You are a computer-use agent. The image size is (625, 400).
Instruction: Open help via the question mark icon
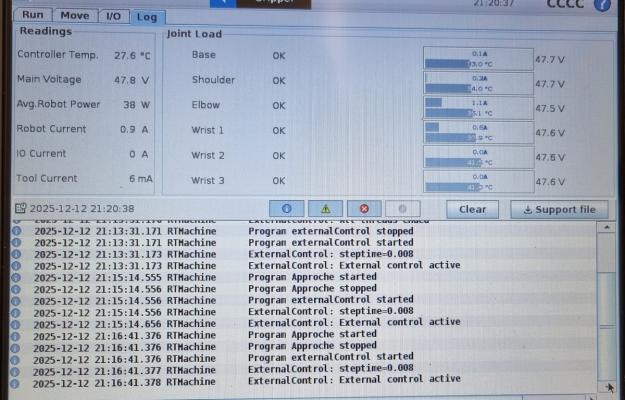pos(602,5)
